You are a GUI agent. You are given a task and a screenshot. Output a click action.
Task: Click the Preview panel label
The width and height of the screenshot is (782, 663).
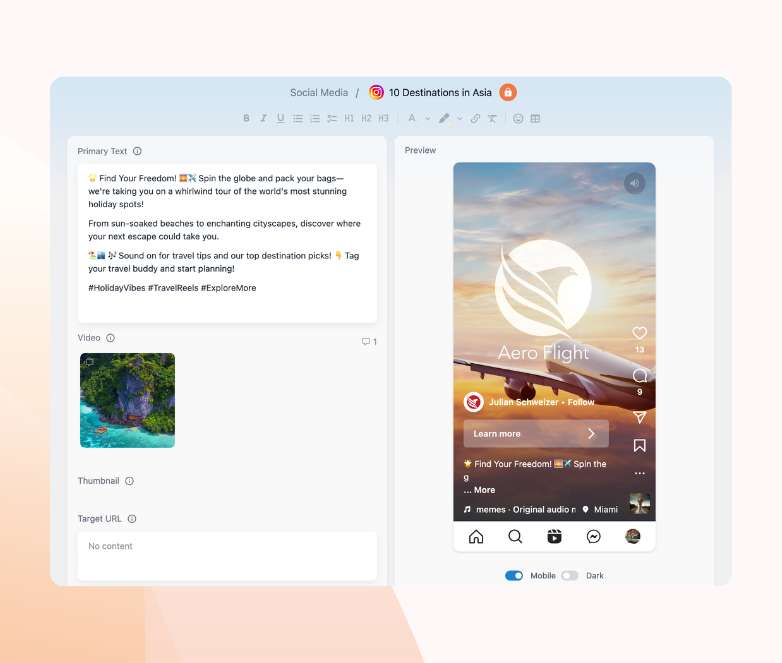[420, 150]
